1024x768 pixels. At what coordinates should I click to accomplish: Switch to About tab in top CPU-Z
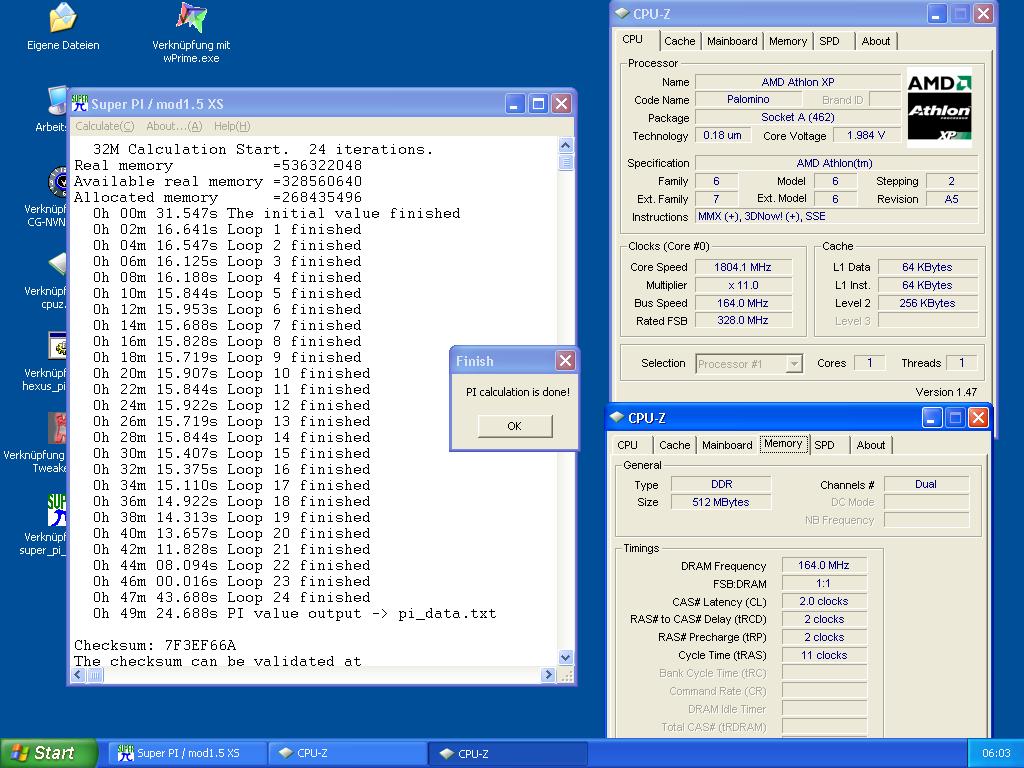click(876, 41)
